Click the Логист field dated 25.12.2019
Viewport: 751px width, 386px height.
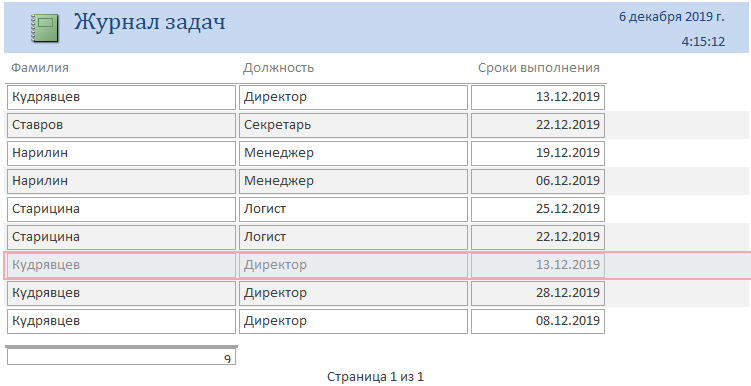point(353,209)
